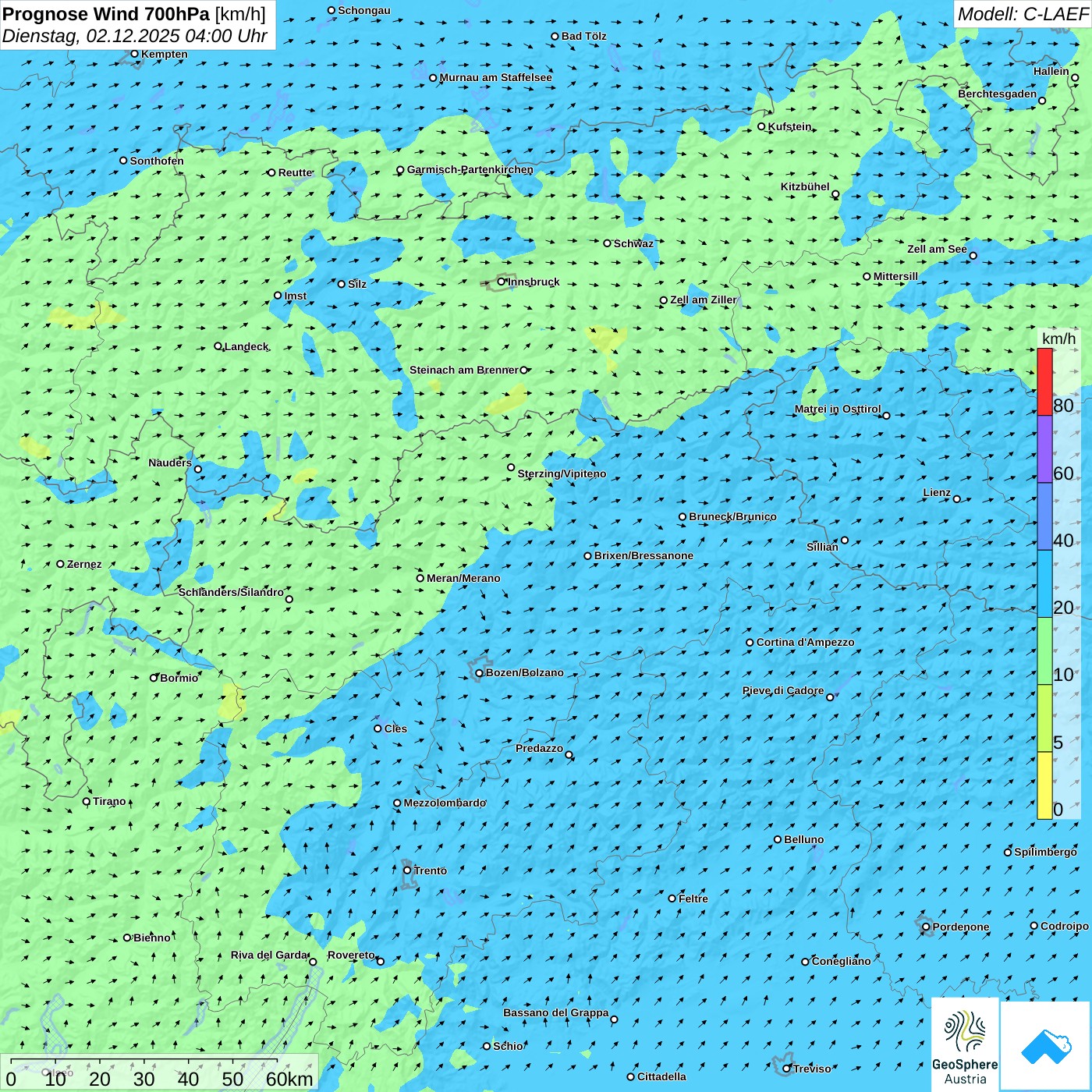Click the Trento city marker
This screenshot has width=1092, height=1092.
[407, 870]
